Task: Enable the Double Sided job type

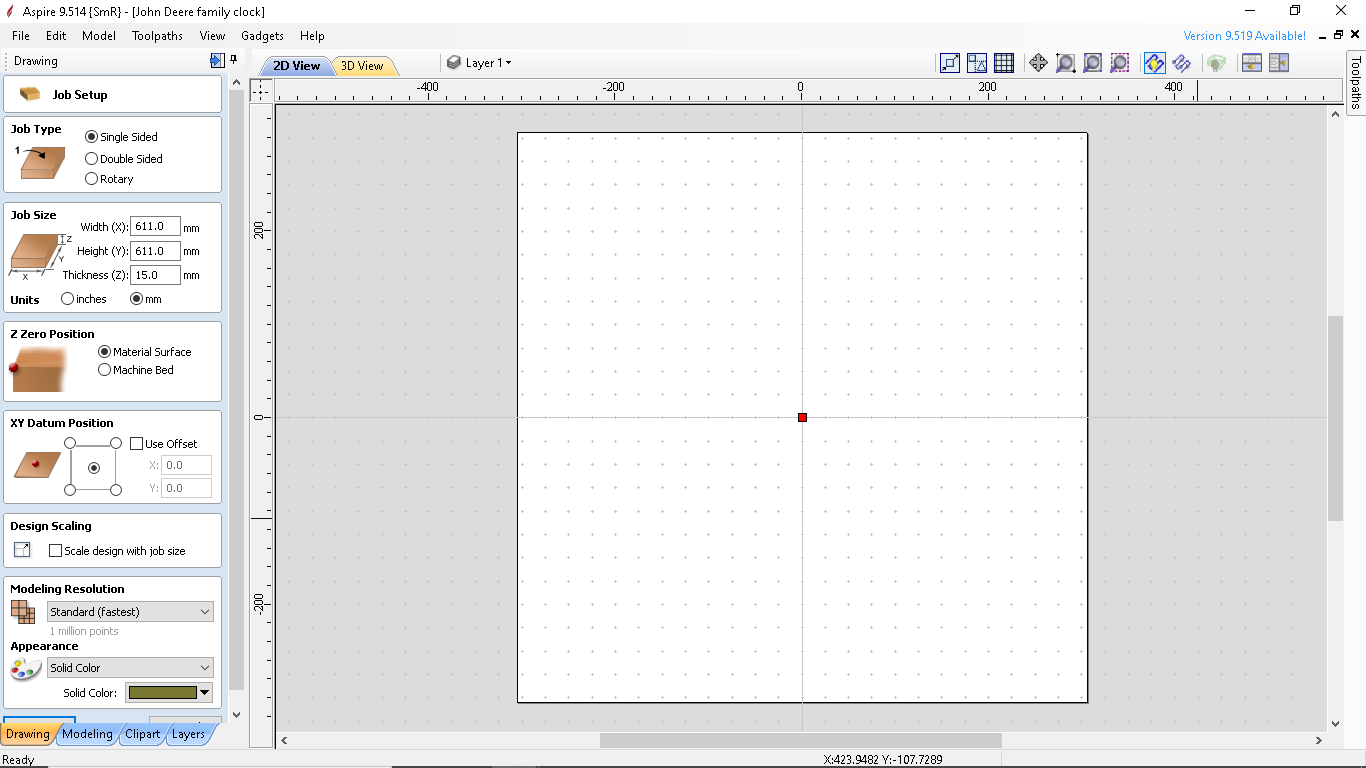Action: 91,158
